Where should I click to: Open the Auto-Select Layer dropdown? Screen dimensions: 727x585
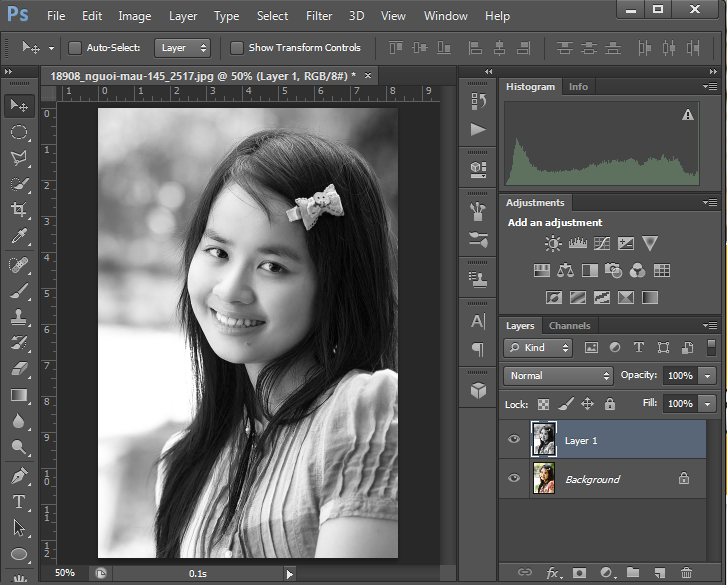pyautogui.click(x=183, y=47)
